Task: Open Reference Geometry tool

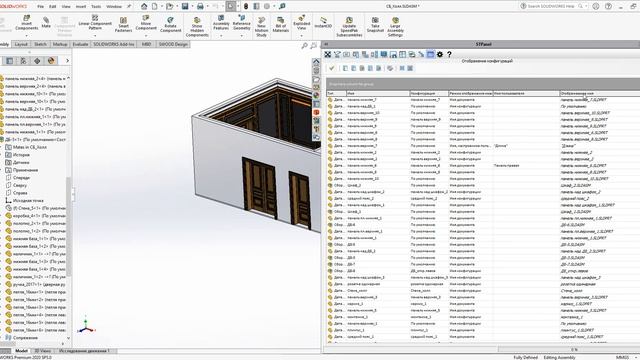Action: (x=242, y=23)
